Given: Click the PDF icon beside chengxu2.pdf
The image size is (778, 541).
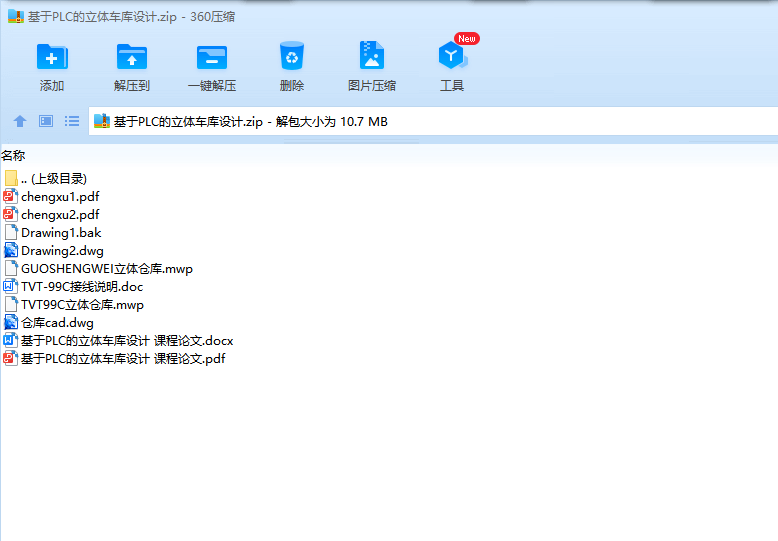Looking at the screenshot, I should tap(10, 214).
